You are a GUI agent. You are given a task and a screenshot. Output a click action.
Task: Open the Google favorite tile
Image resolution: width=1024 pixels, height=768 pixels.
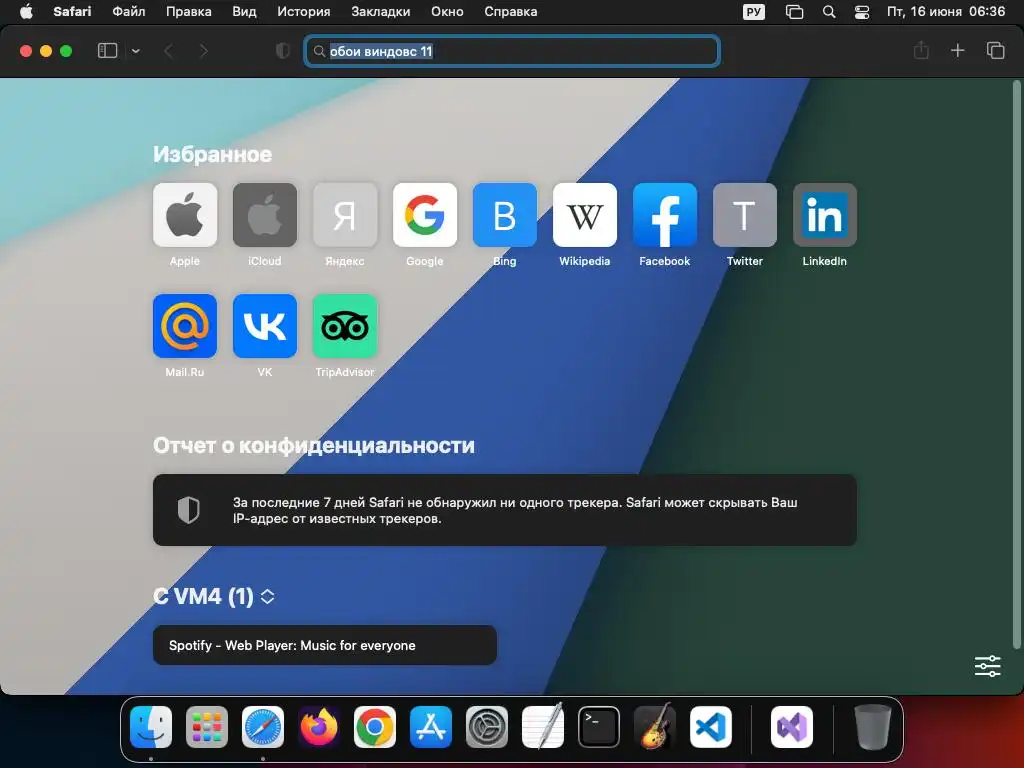(424, 215)
